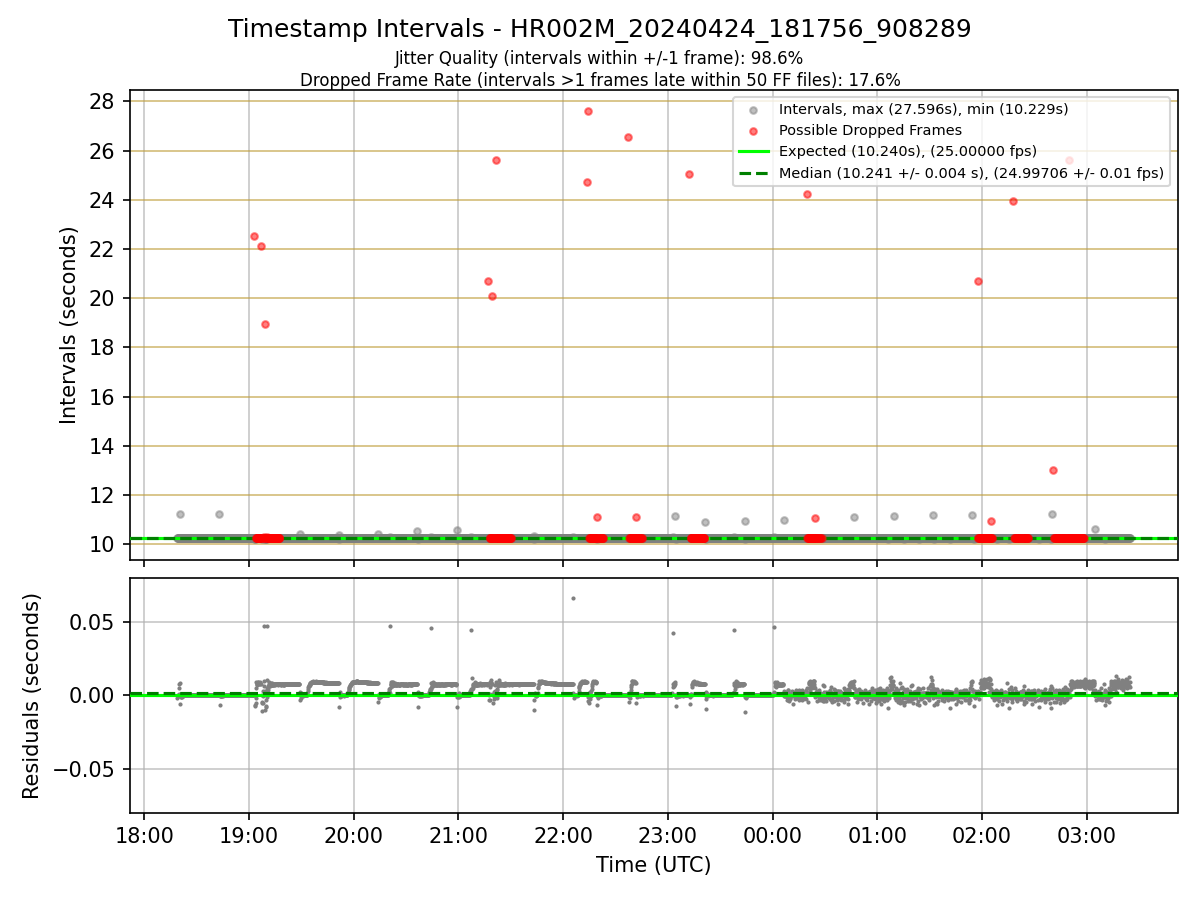Image resolution: width=1200 pixels, height=900 pixels.
Task: Click the dashed green line sample in legend
Action: click(754, 173)
